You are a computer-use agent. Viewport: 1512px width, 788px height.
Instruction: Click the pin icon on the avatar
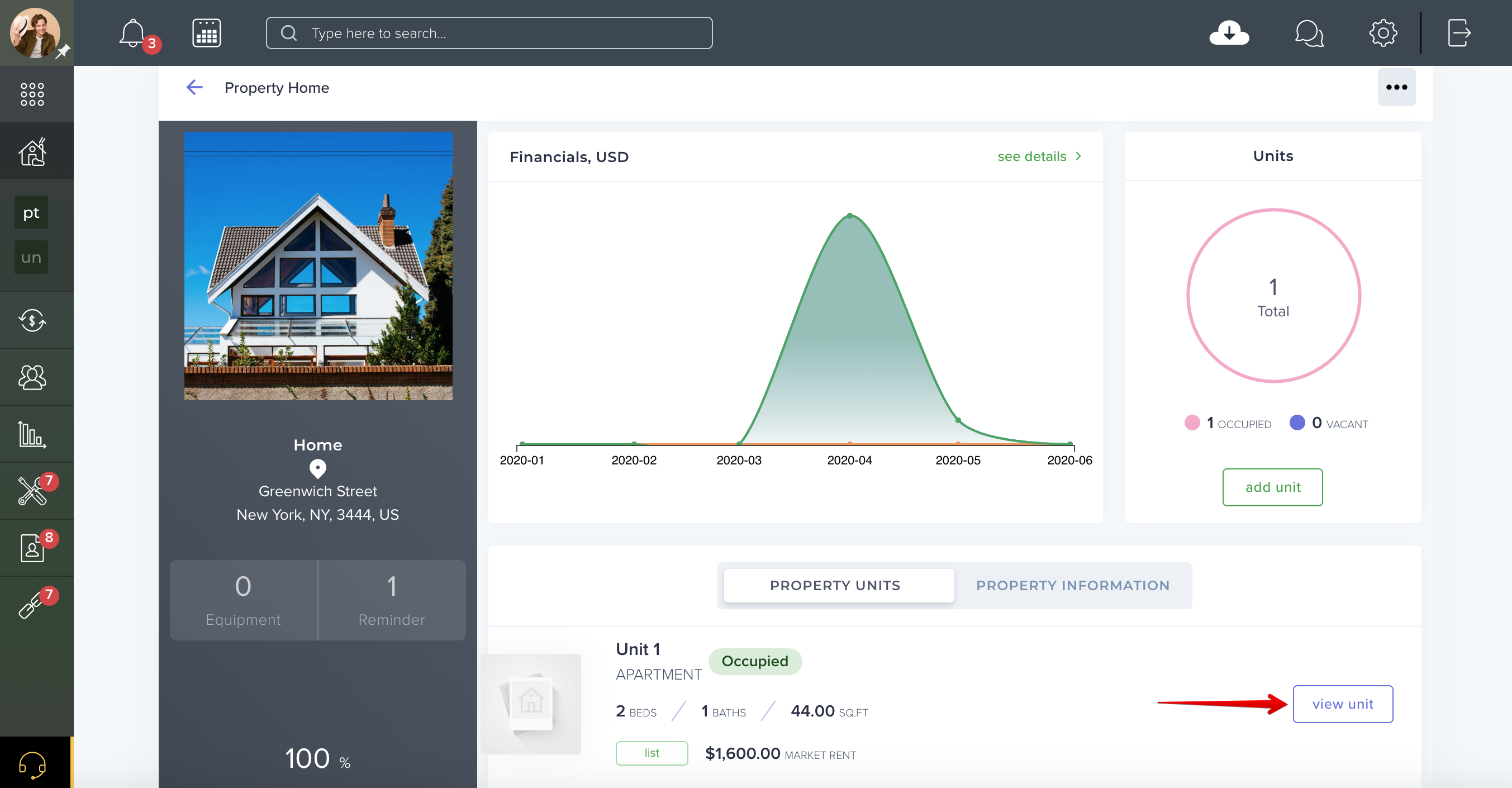63,51
